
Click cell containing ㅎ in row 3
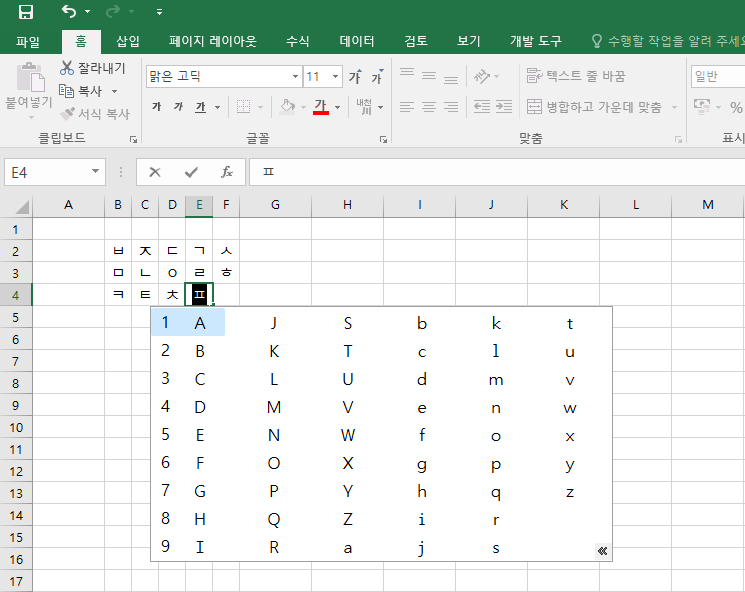pyautogui.click(x=226, y=273)
